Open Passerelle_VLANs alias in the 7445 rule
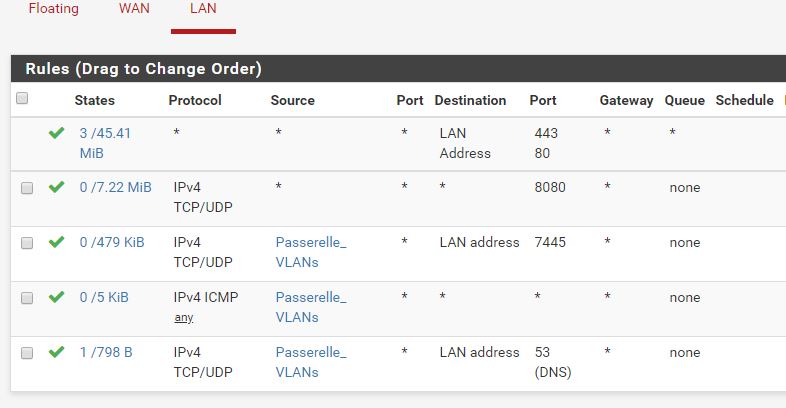786x408 pixels. [x=310, y=252]
